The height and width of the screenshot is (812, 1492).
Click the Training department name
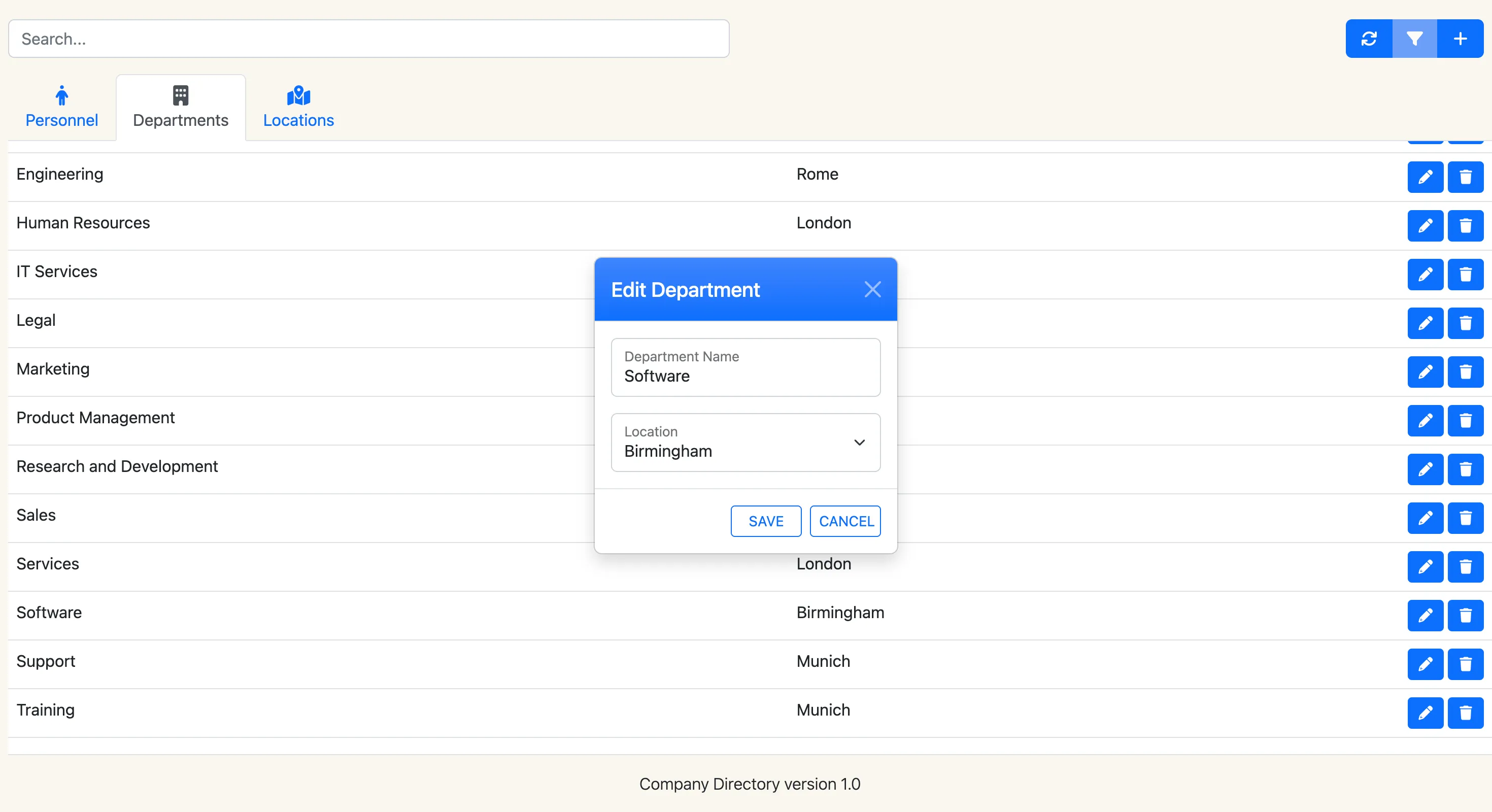click(45, 710)
